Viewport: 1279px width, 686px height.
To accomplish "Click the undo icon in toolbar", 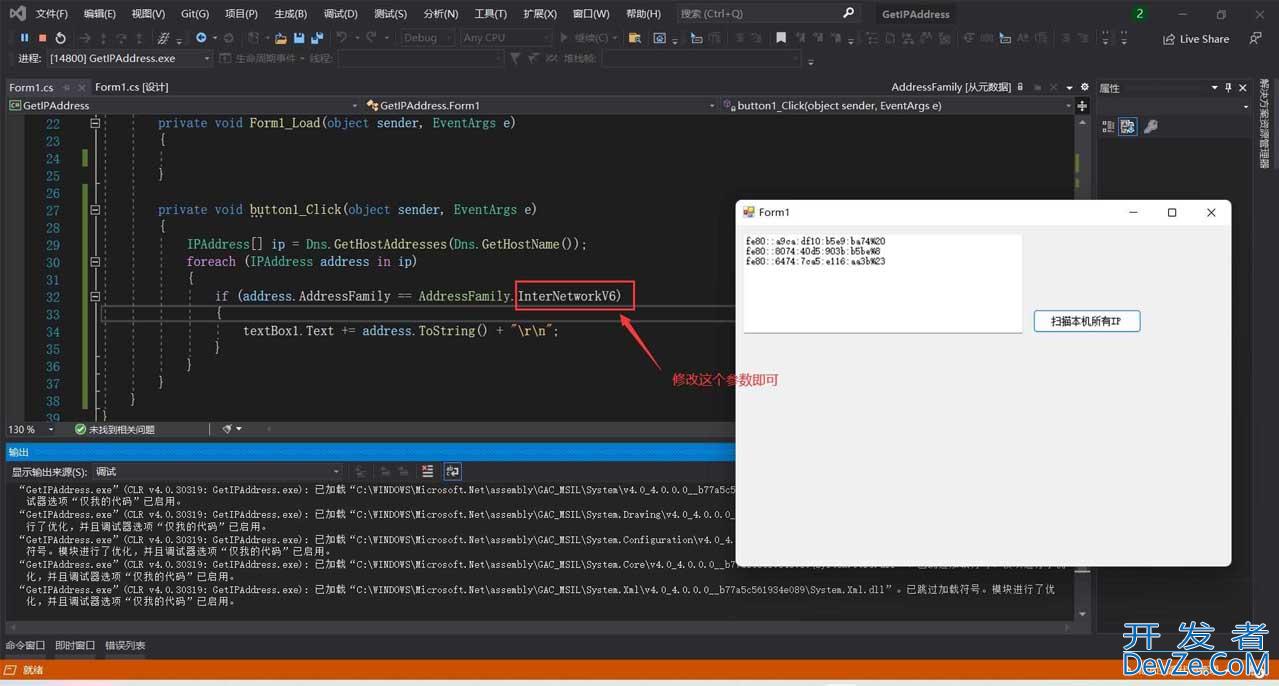I will (x=342, y=38).
